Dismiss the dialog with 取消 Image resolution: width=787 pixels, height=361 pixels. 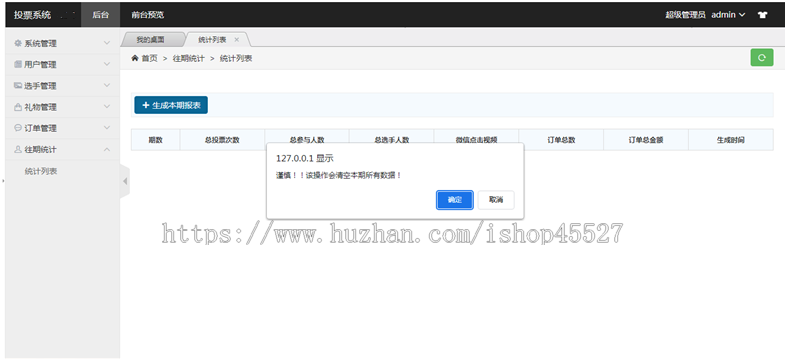[496, 200]
